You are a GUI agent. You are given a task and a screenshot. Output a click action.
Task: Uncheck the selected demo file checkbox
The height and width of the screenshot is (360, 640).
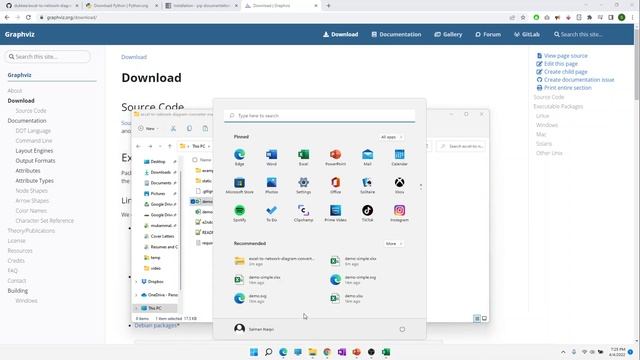(192, 201)
